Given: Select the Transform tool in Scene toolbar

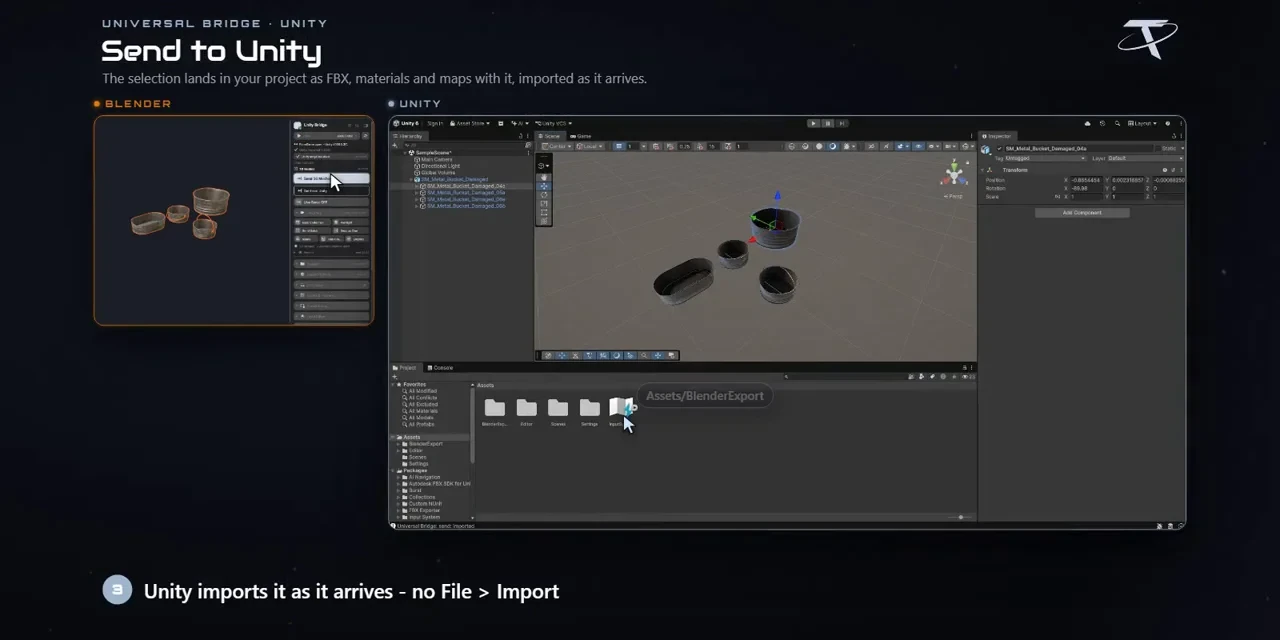Looking at the screenshot, I should point(544,221).
